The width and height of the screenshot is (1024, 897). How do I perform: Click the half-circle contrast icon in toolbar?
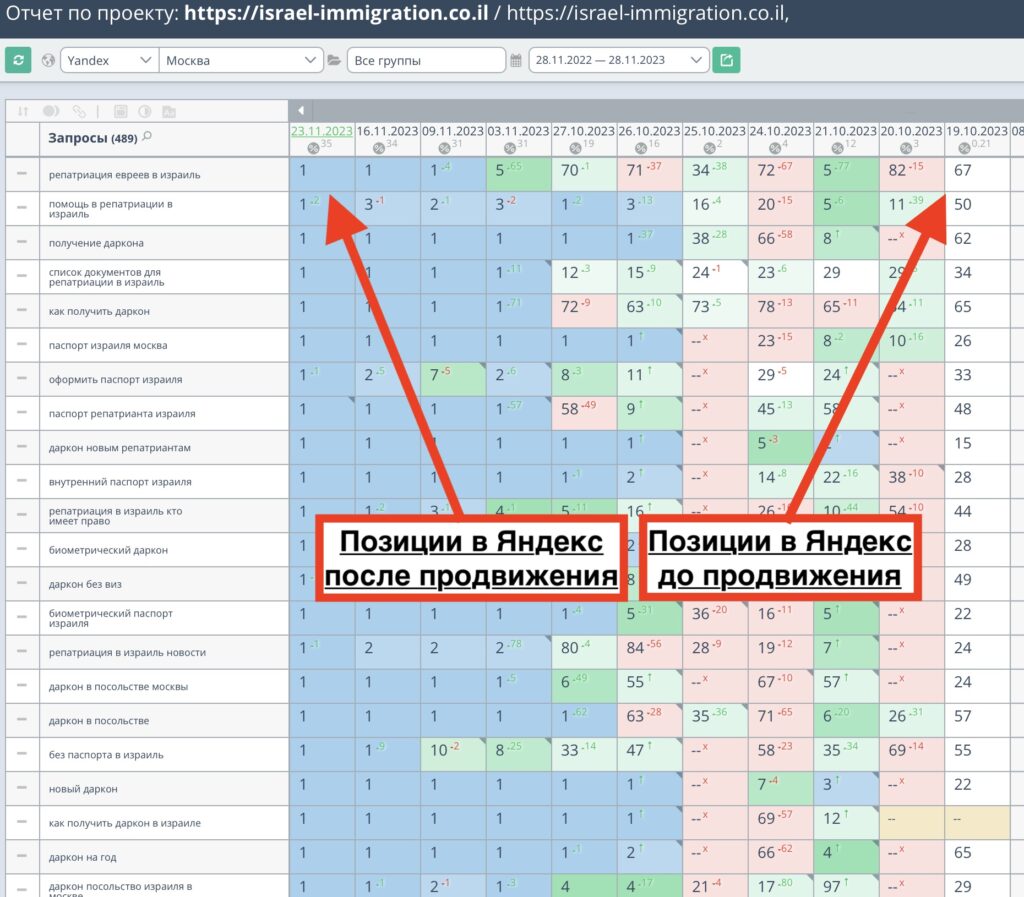click(x=145, y=112)
